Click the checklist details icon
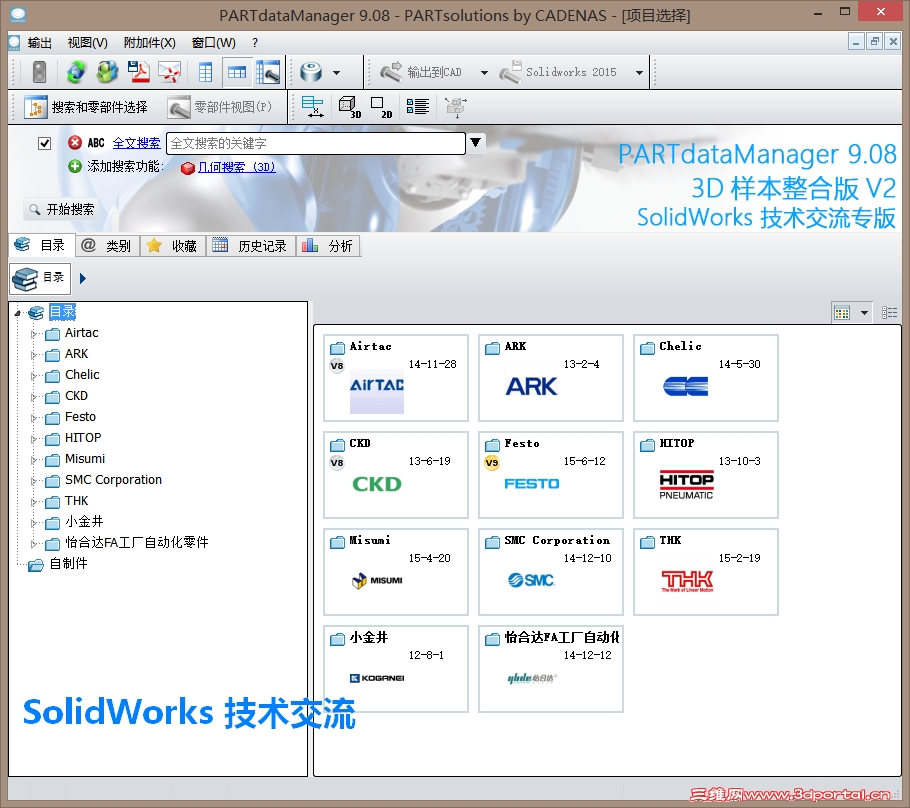Screen dimensions: 910x808 [x=418, y=107]
